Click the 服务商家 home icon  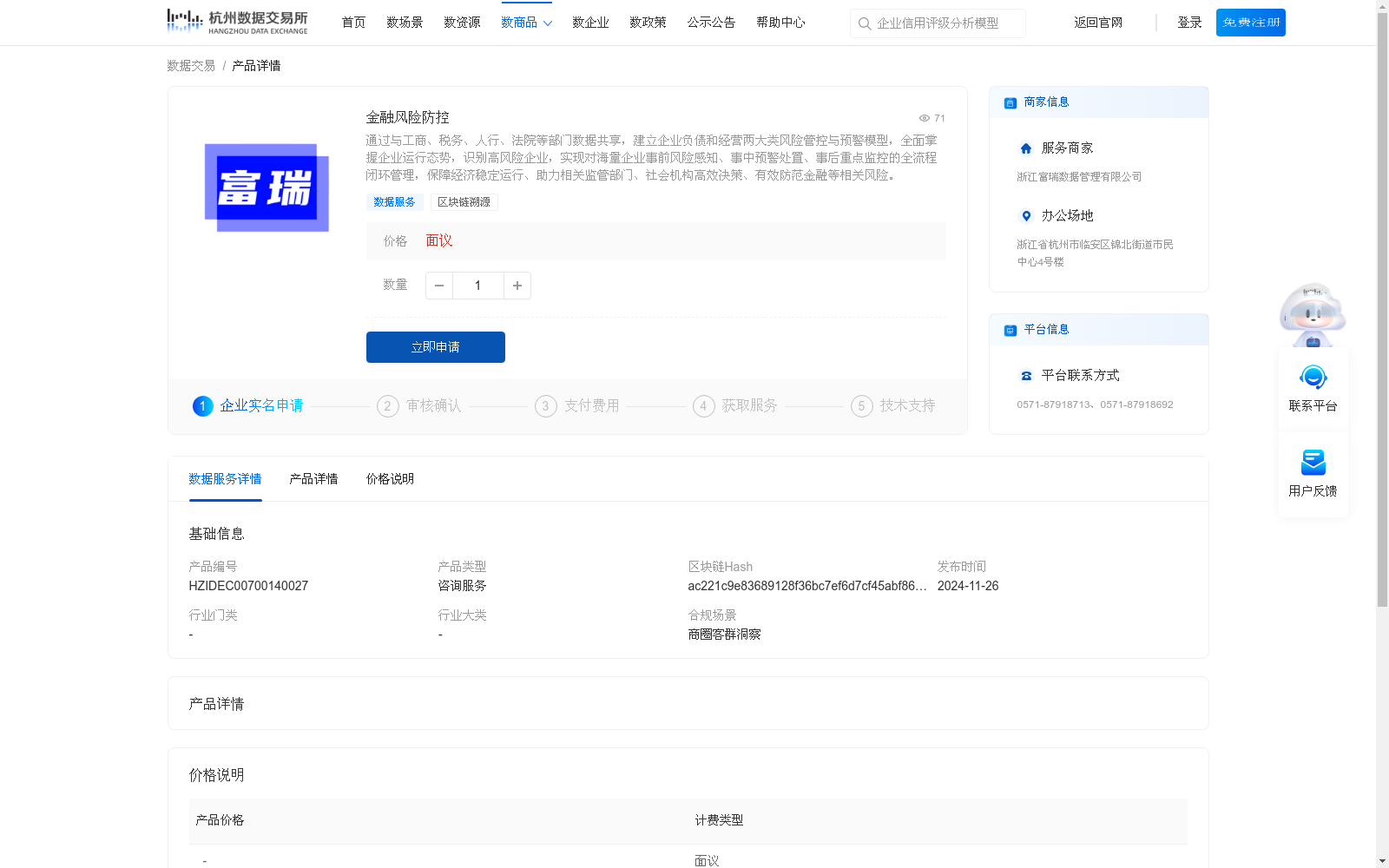[1026, 148]
